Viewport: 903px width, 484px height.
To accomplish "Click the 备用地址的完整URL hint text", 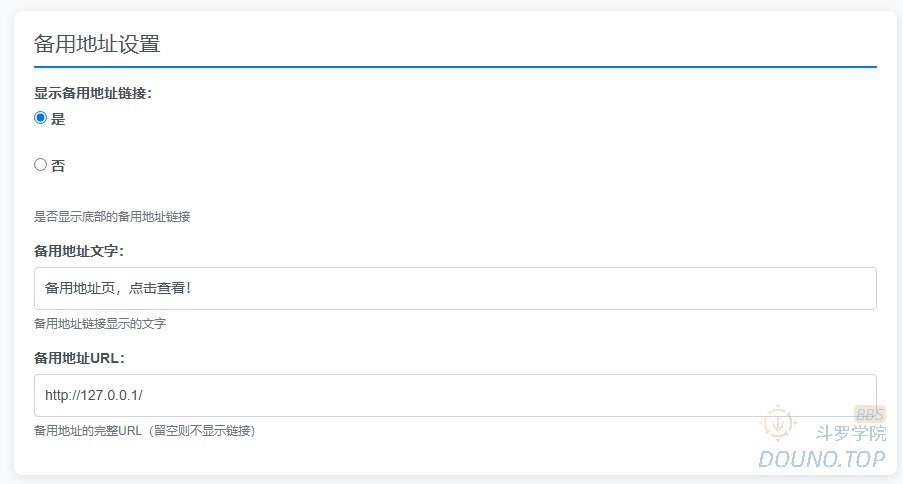I will [145, 430].
